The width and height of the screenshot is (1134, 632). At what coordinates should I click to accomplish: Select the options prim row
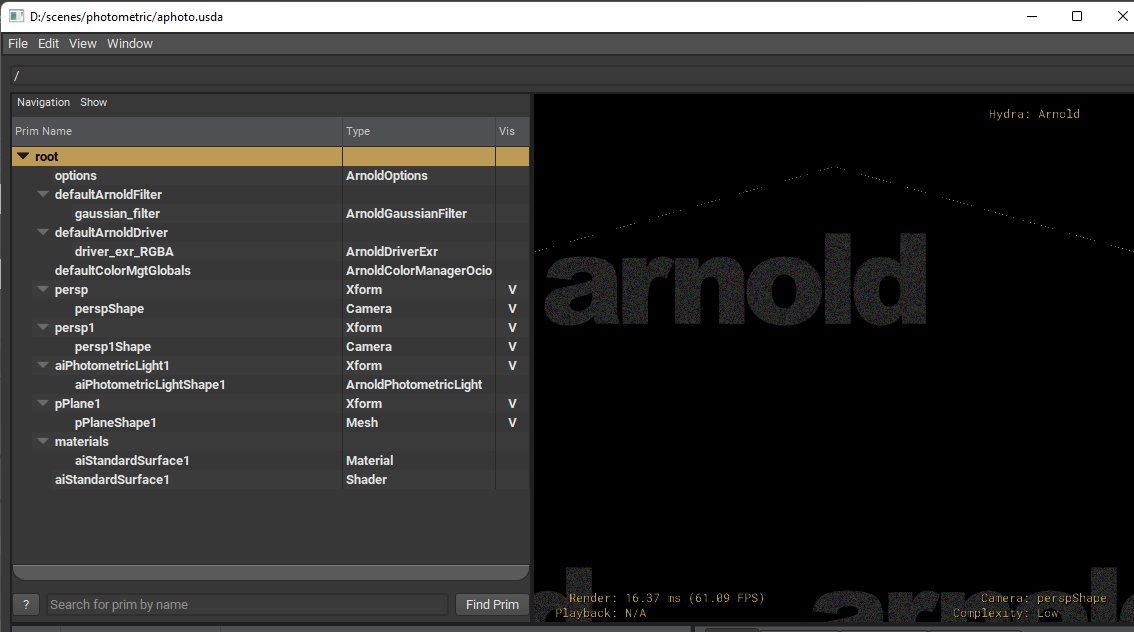(x=270, y=176)
